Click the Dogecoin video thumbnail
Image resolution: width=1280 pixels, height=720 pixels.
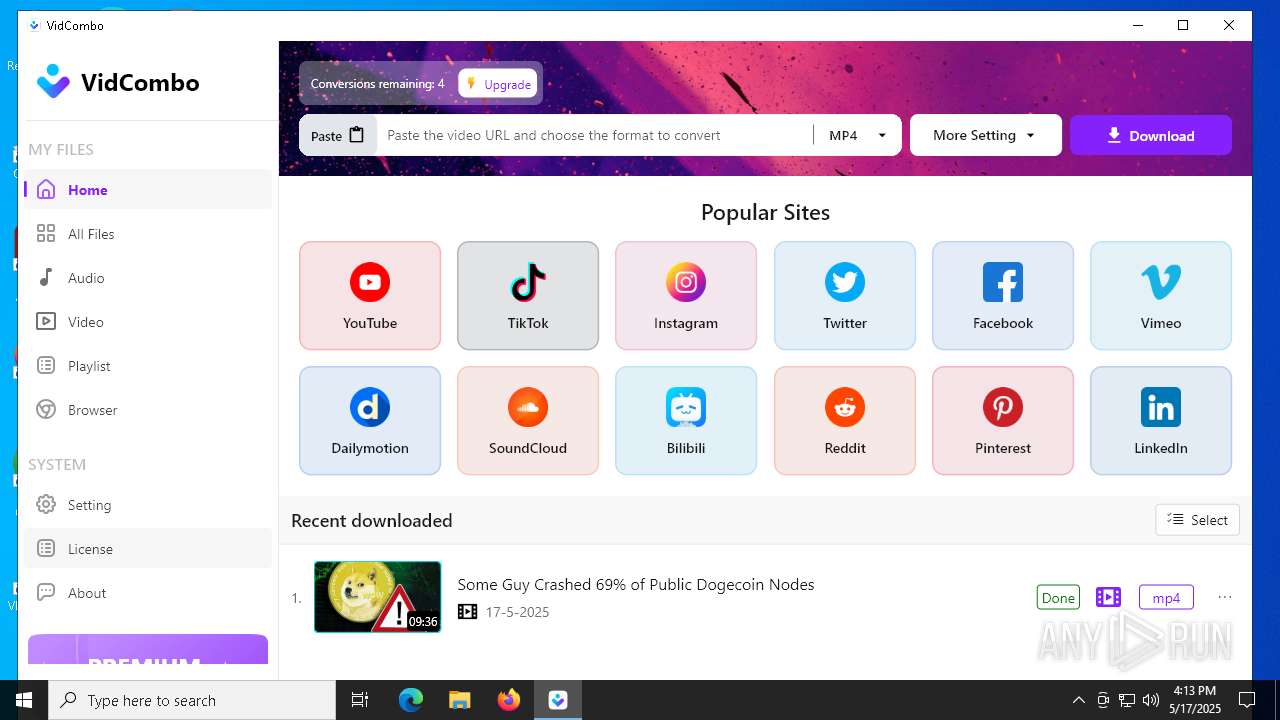(377, 597)
